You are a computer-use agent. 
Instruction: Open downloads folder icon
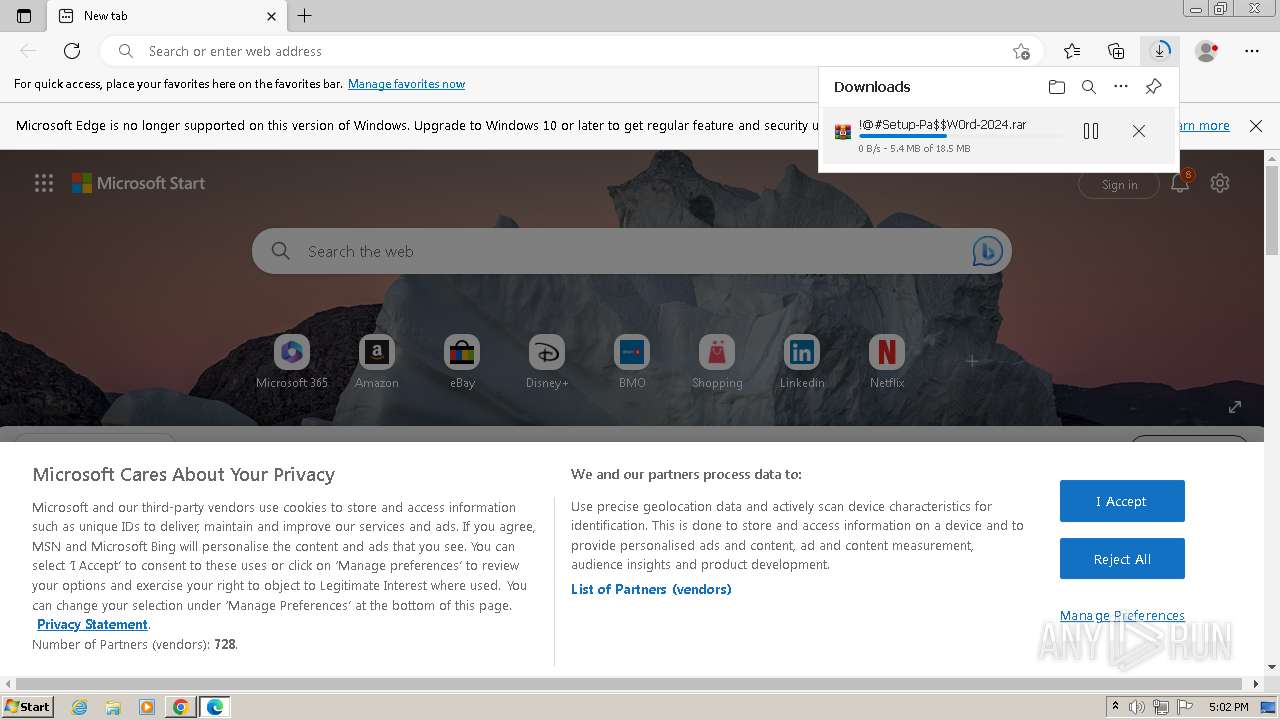pyautogui.click(x=1057, y=87)
